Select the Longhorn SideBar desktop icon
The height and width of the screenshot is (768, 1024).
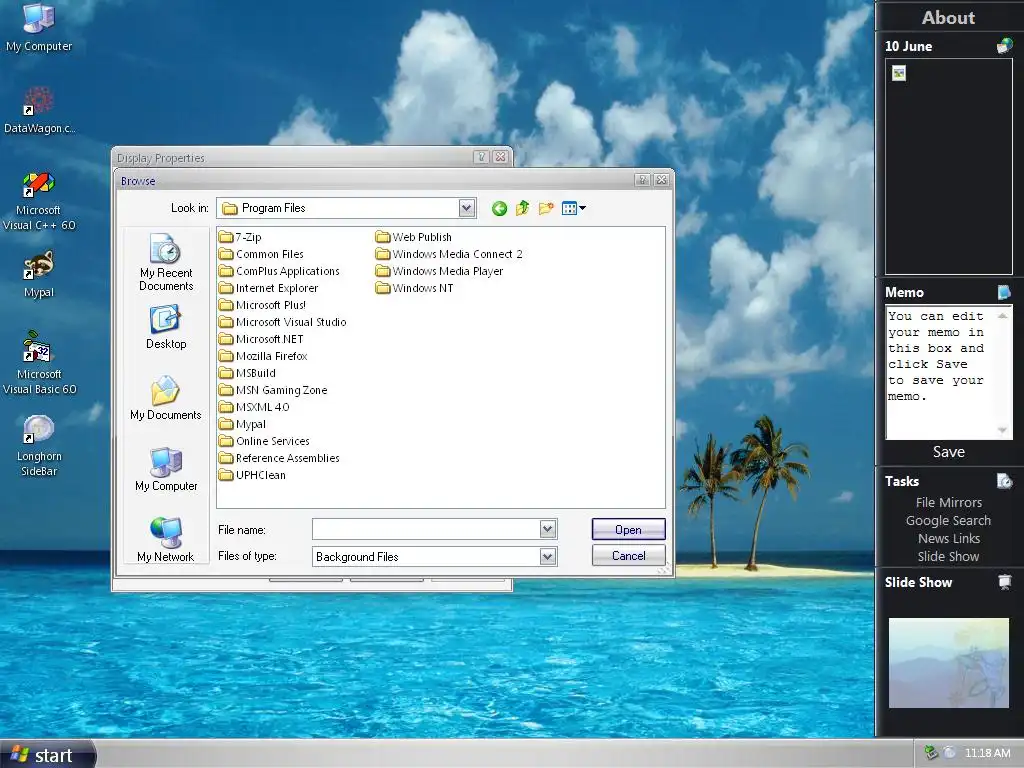point(39,445)
